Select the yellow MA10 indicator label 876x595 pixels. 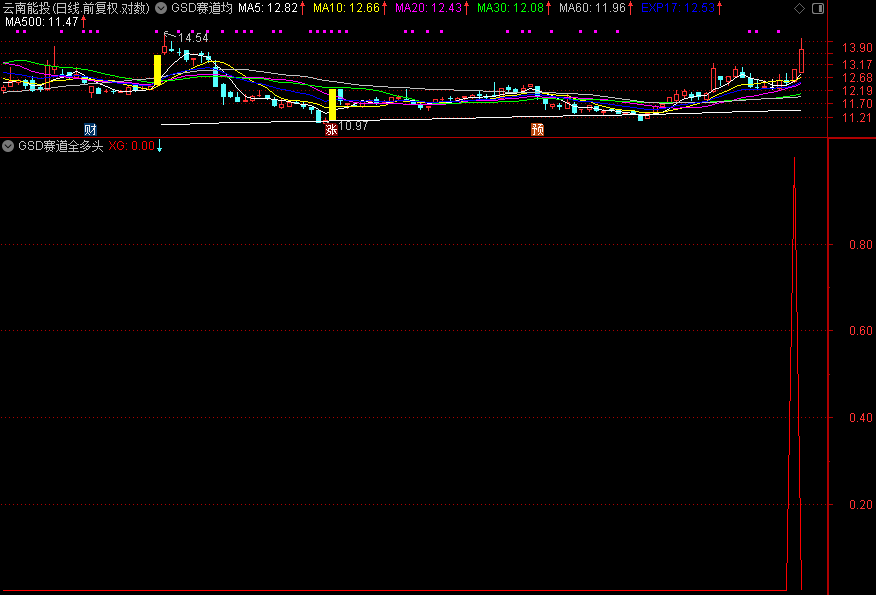(x=347, y=8)
